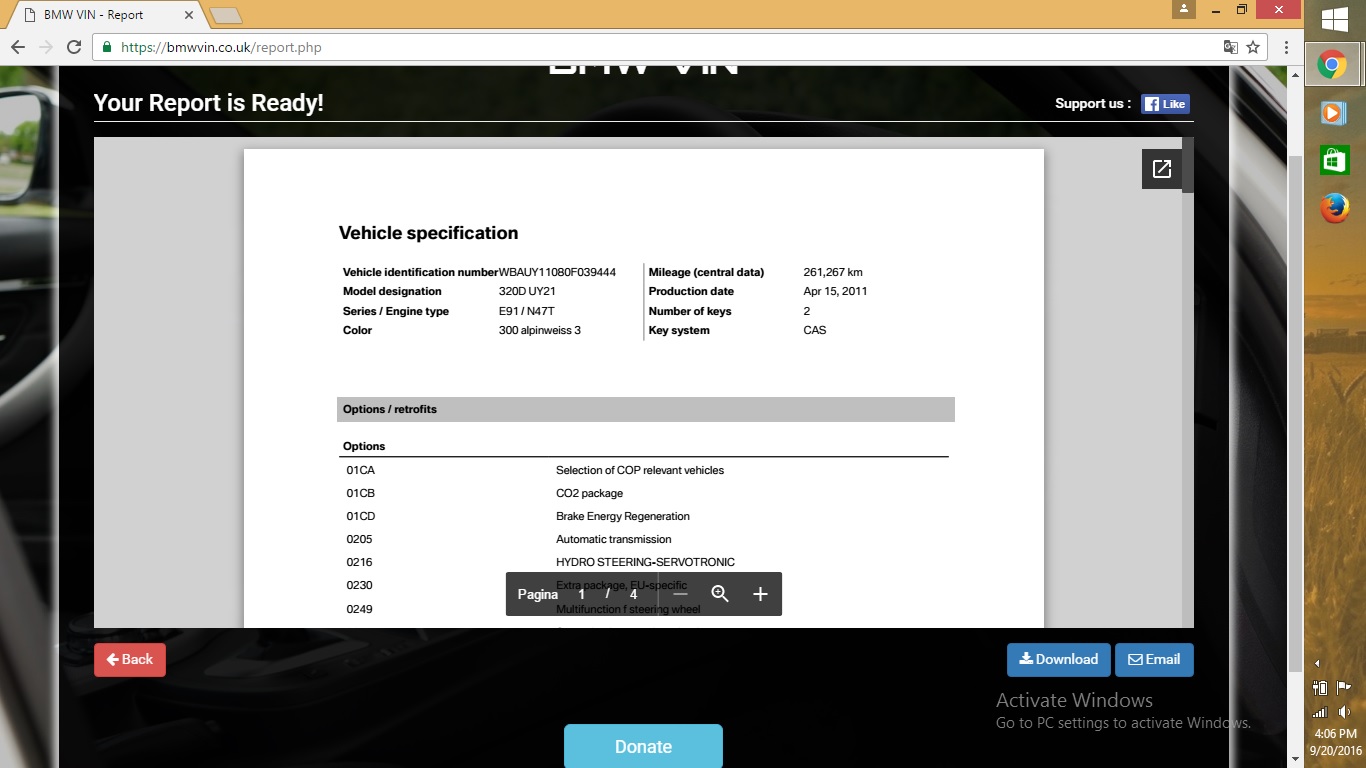Click the browser forward arrow
The width and height of the screenshot is (1366, 768).
46,47
